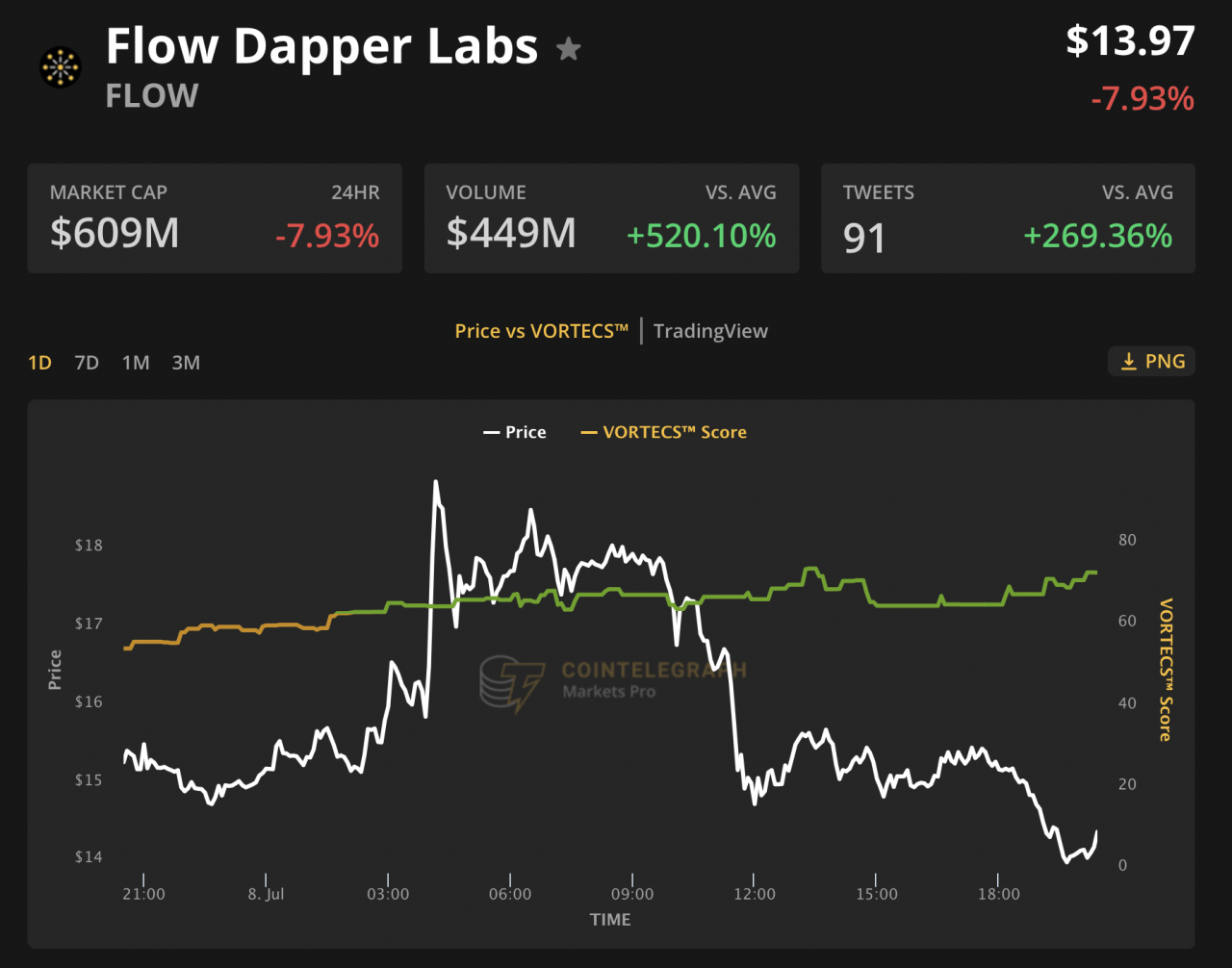Open the Price vs VORTECS™ chart tab
The image size is (1232, 968).
541,331
